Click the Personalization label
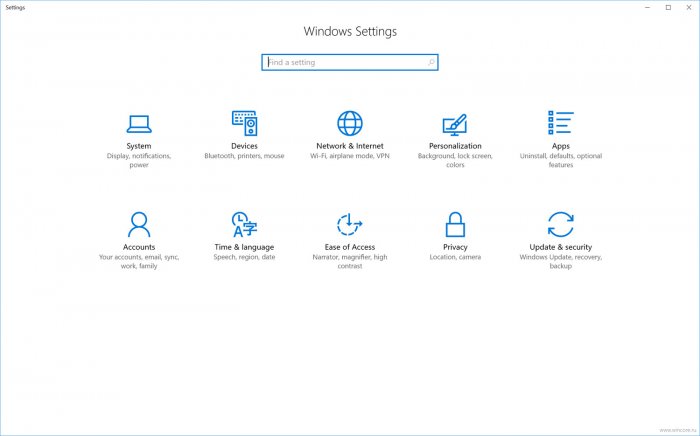 point(455,146)
